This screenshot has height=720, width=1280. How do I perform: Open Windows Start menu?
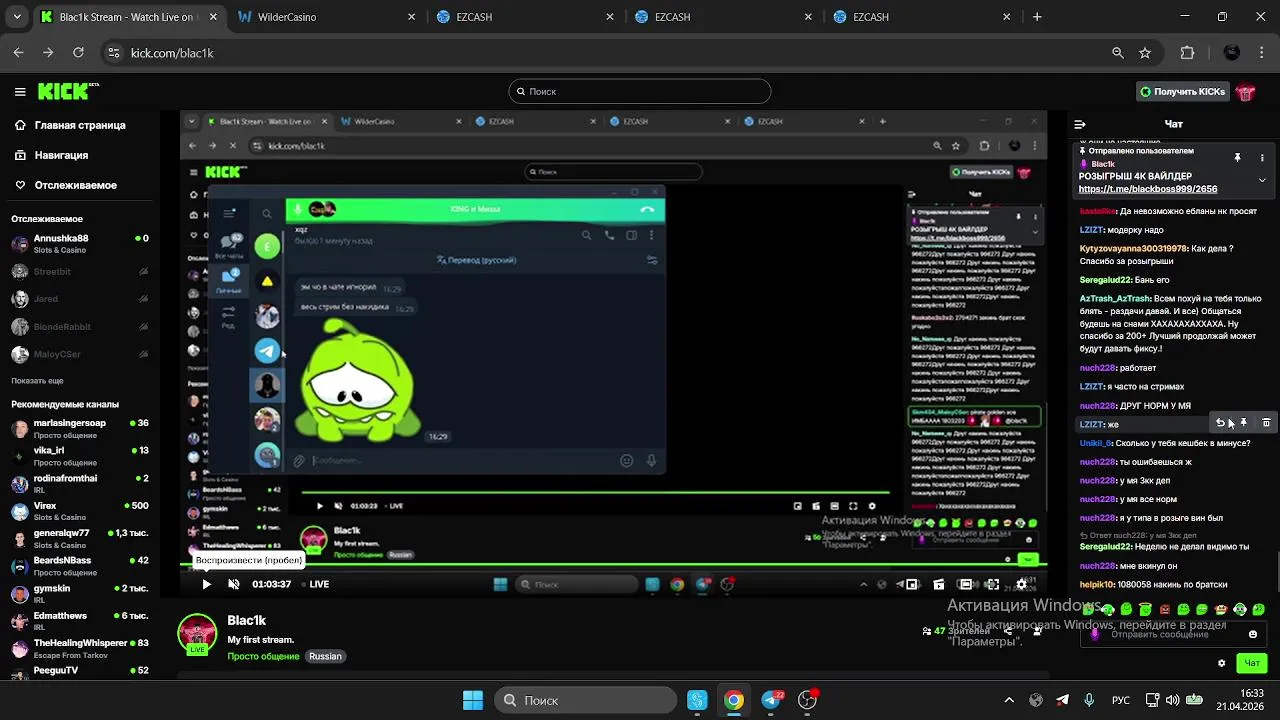[473, 700]
